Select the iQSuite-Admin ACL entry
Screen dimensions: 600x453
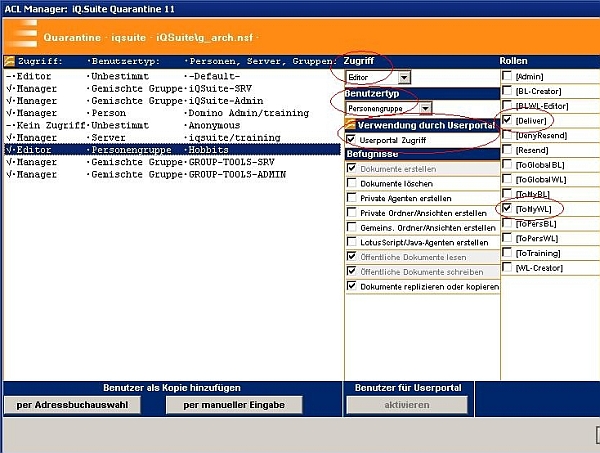pyautogui.click(x=223, y=101)
